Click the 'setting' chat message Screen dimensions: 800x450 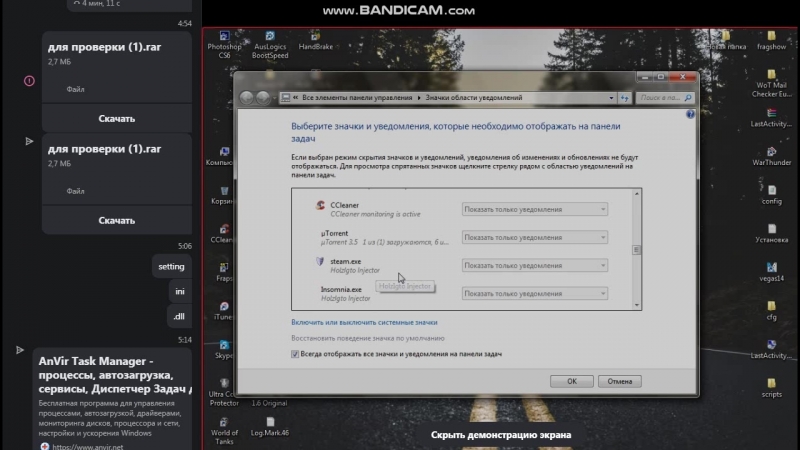(x=171, y=266)
